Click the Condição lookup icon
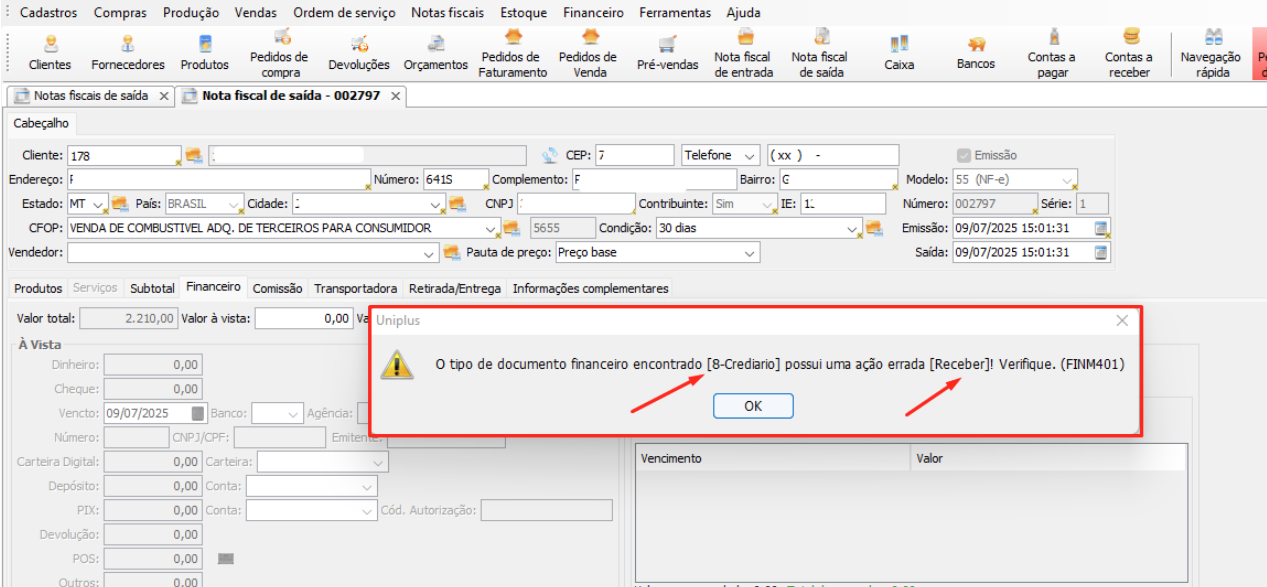1267x587 pixels. [x=874, y=228]
